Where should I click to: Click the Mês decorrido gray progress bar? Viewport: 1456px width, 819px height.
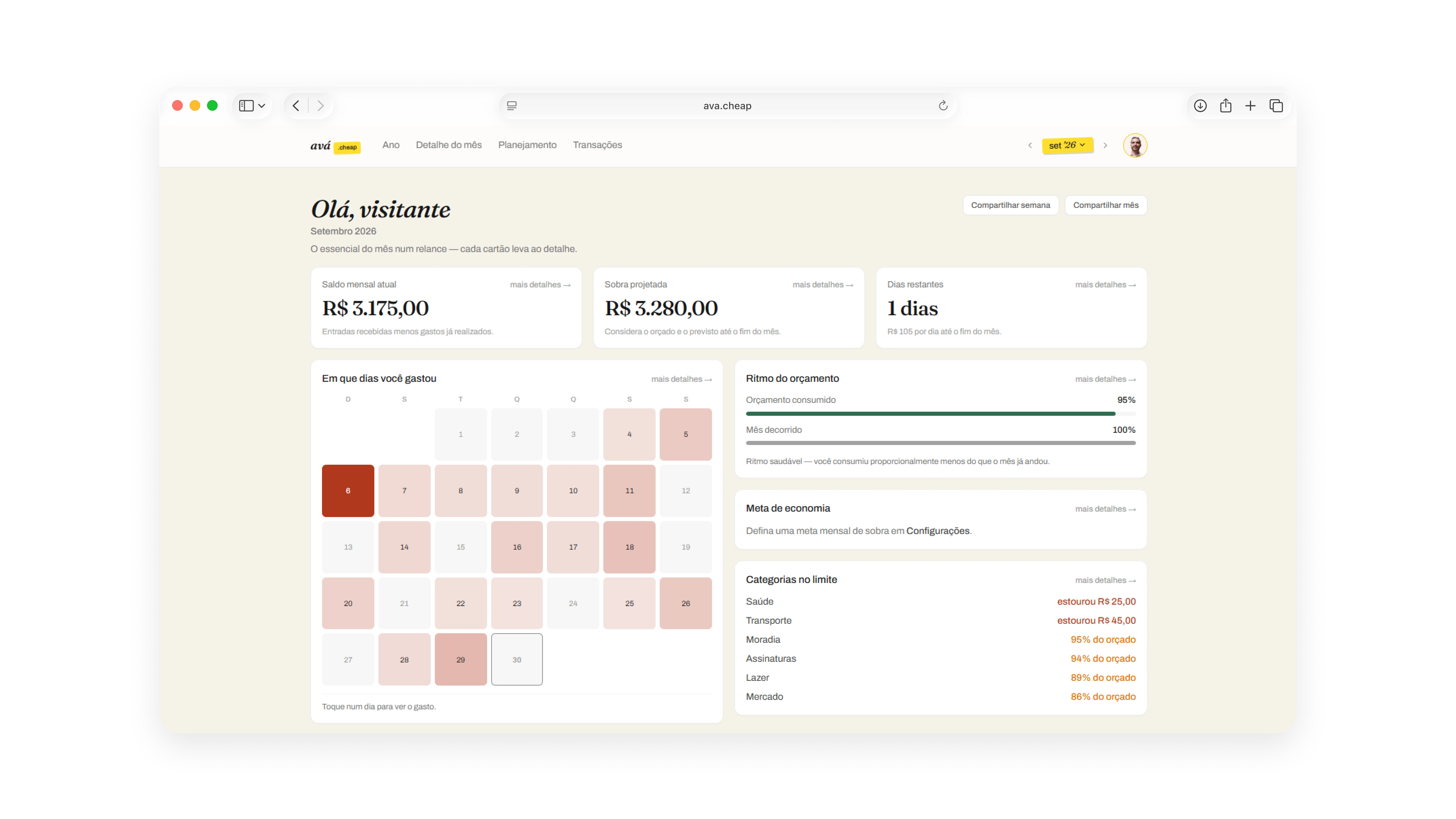[941, 443]
